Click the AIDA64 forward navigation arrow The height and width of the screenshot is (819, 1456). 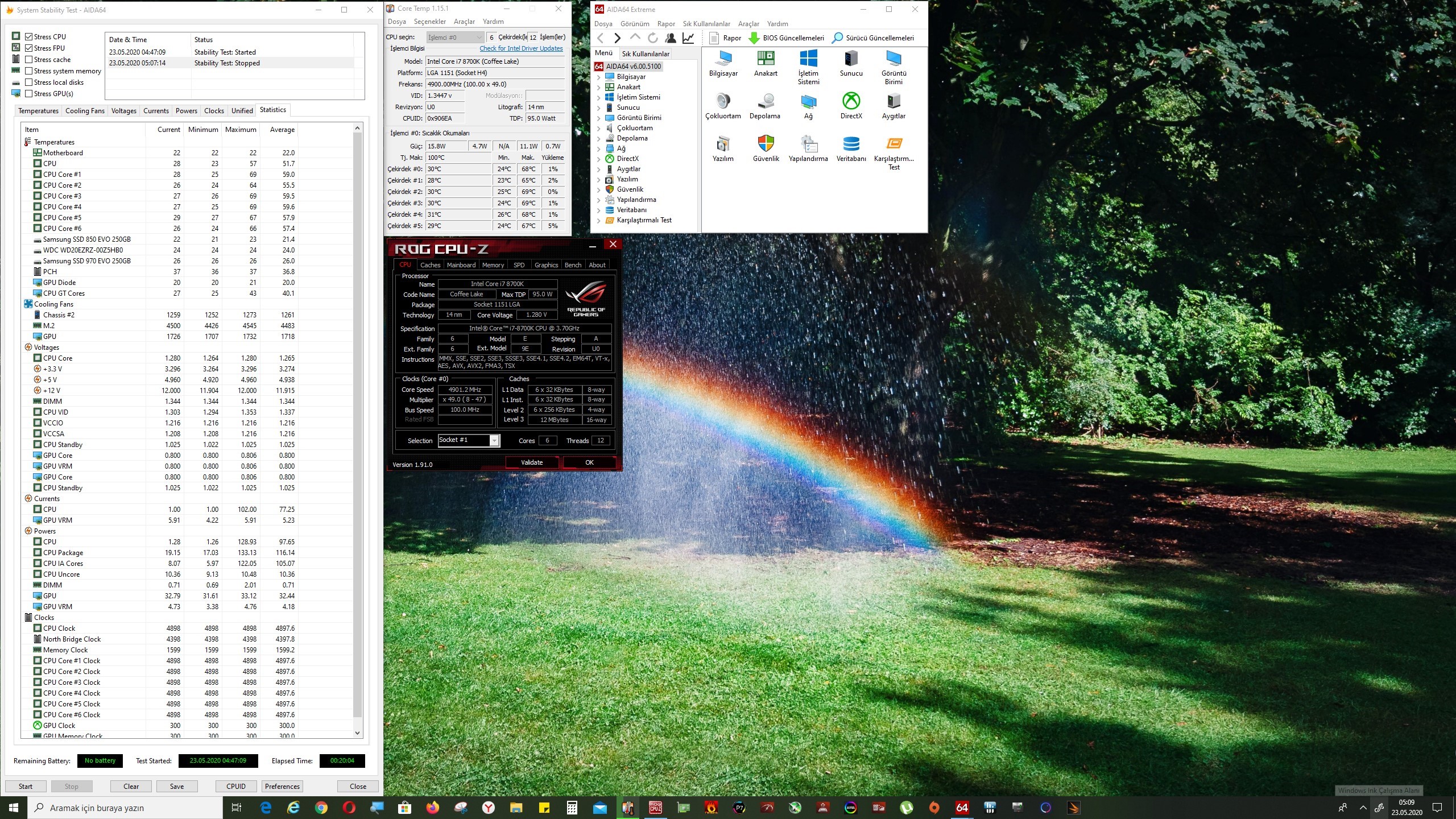pos(617,38)
